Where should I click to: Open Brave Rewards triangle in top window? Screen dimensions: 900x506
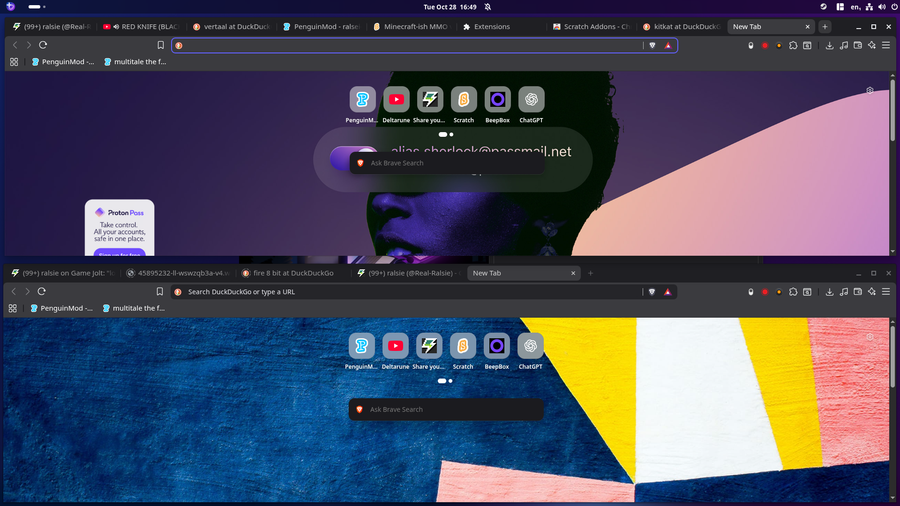click(x=668, y=45)
